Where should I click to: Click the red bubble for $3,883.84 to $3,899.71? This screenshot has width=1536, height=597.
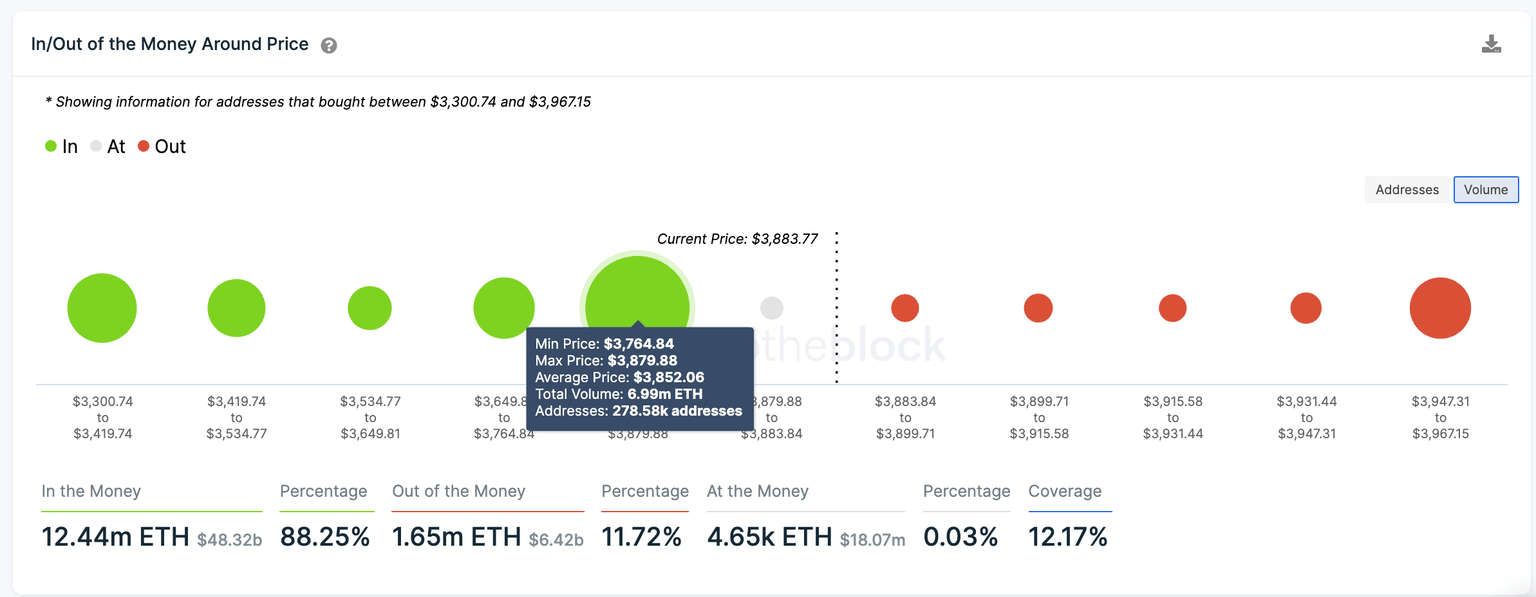pos(905,308)
